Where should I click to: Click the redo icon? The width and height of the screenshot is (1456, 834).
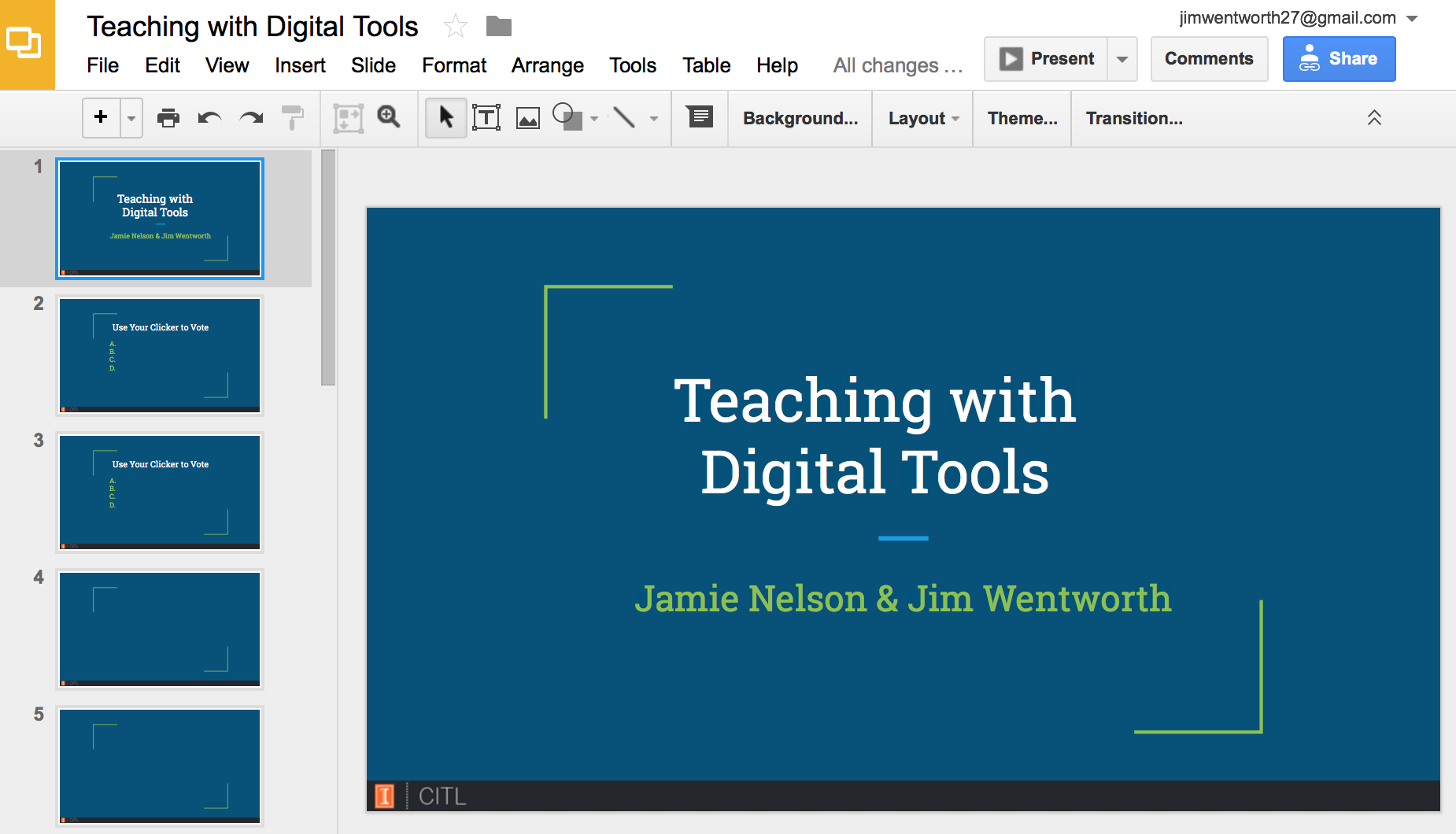(x=250, y=118)
